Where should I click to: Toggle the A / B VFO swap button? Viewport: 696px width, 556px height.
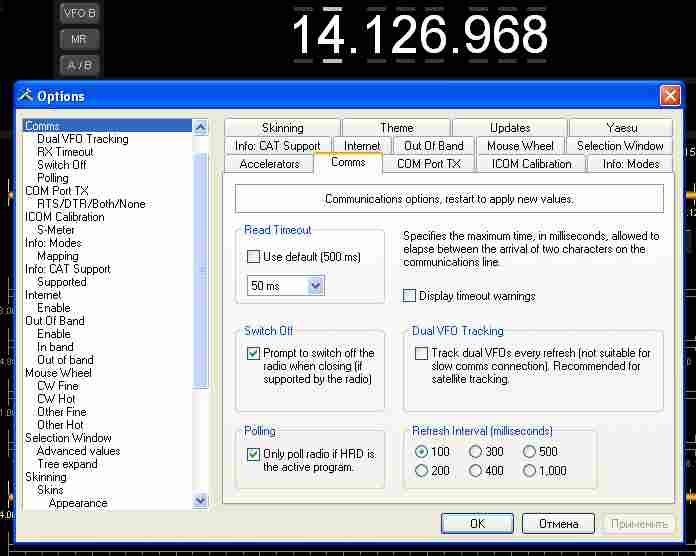(x=79, y=66)
